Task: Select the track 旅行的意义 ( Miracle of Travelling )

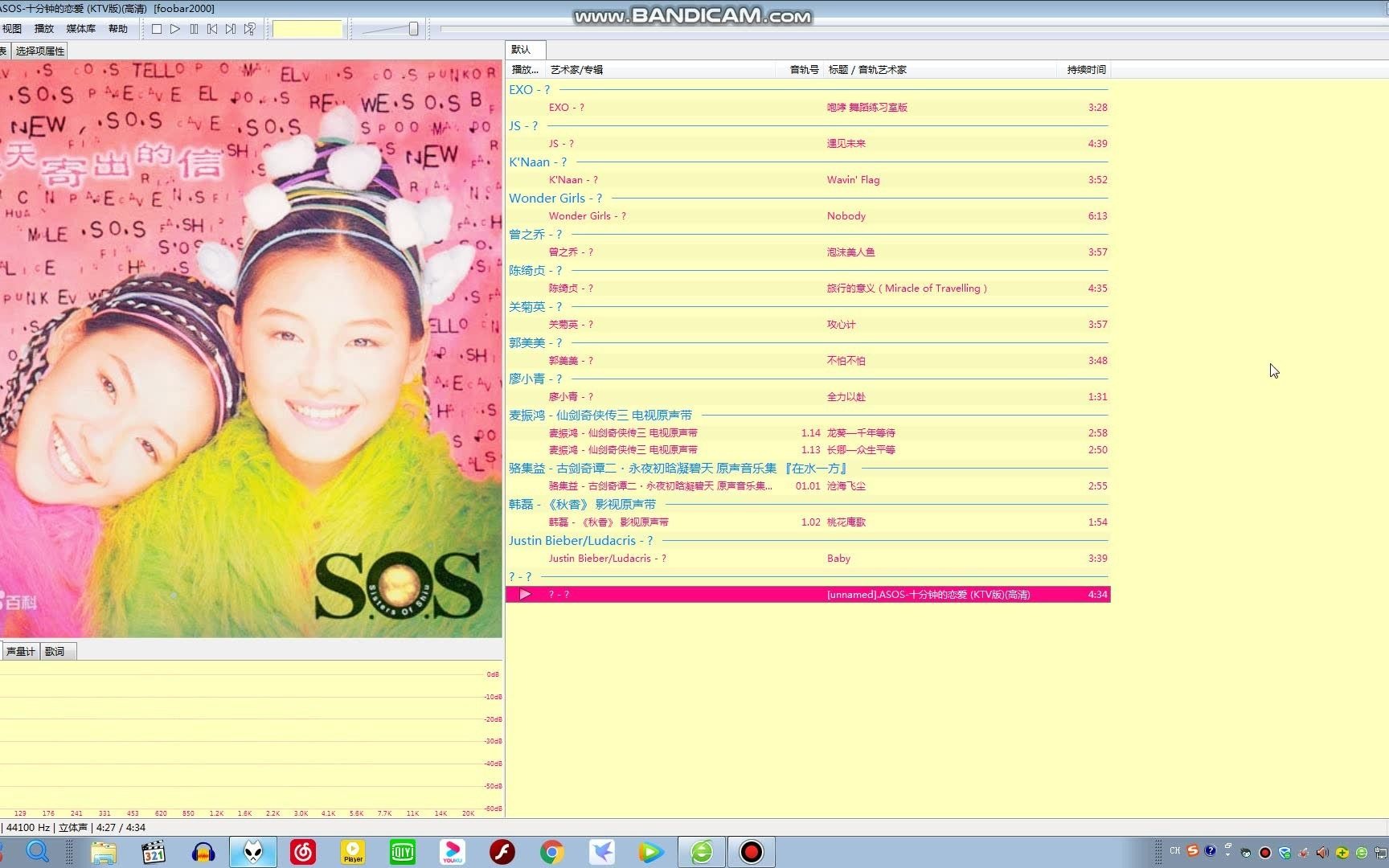Action: tap(808, 289)
